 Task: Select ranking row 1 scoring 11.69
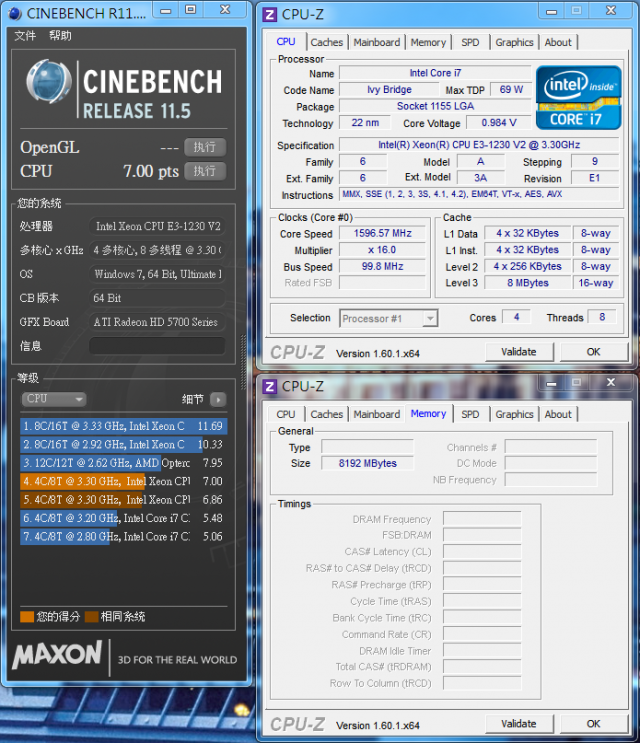click(123, 426)
